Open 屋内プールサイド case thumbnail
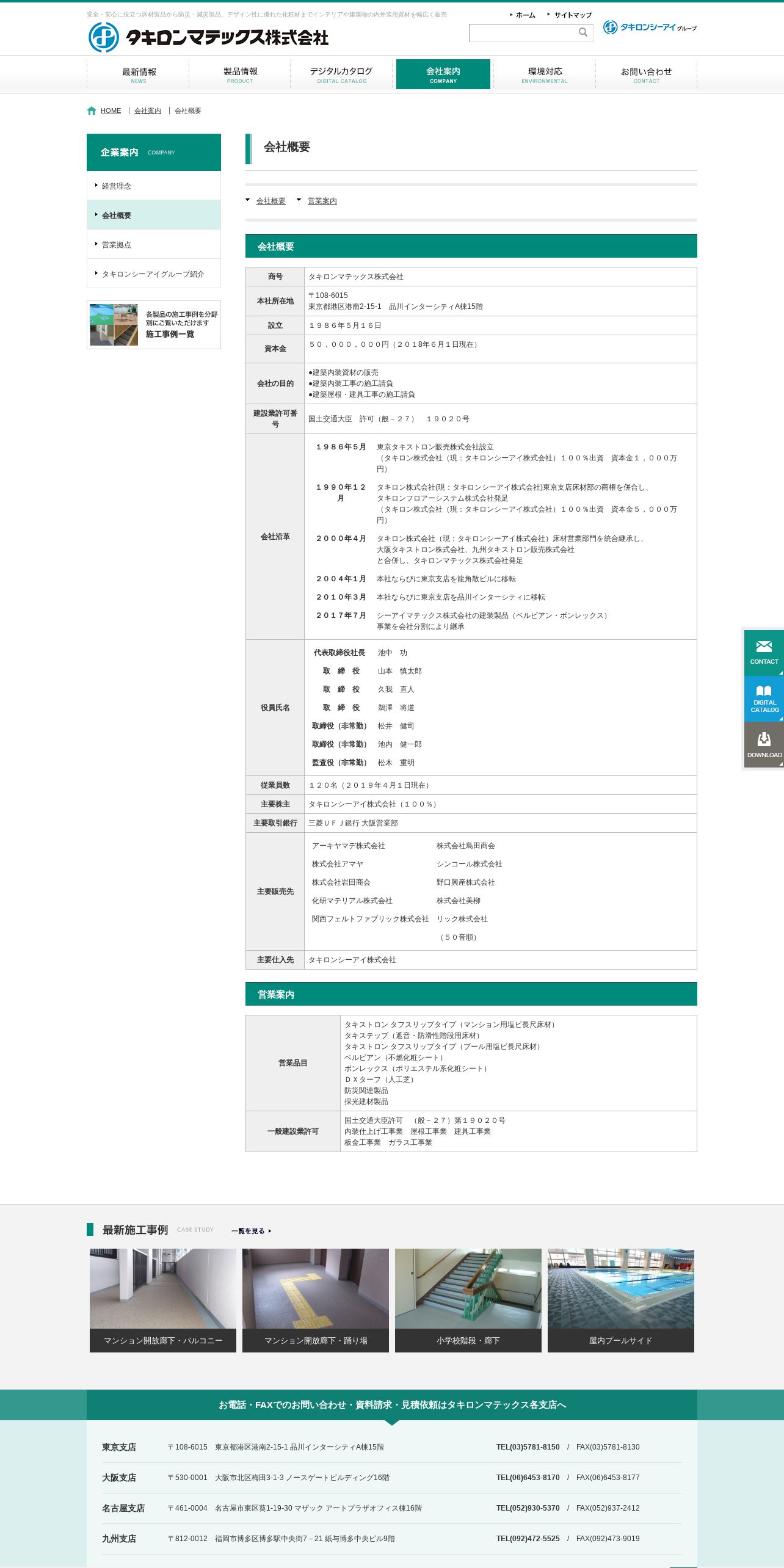 621,1301
